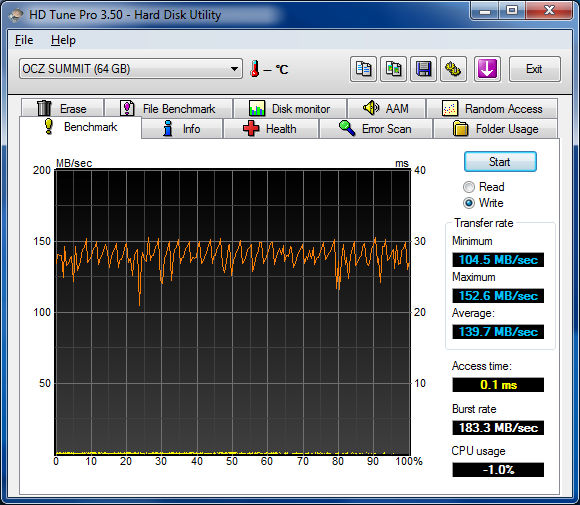The image size is (580, 505).
Task: Click the trash can icon on Erase tab
Action: tap(44, 108)
